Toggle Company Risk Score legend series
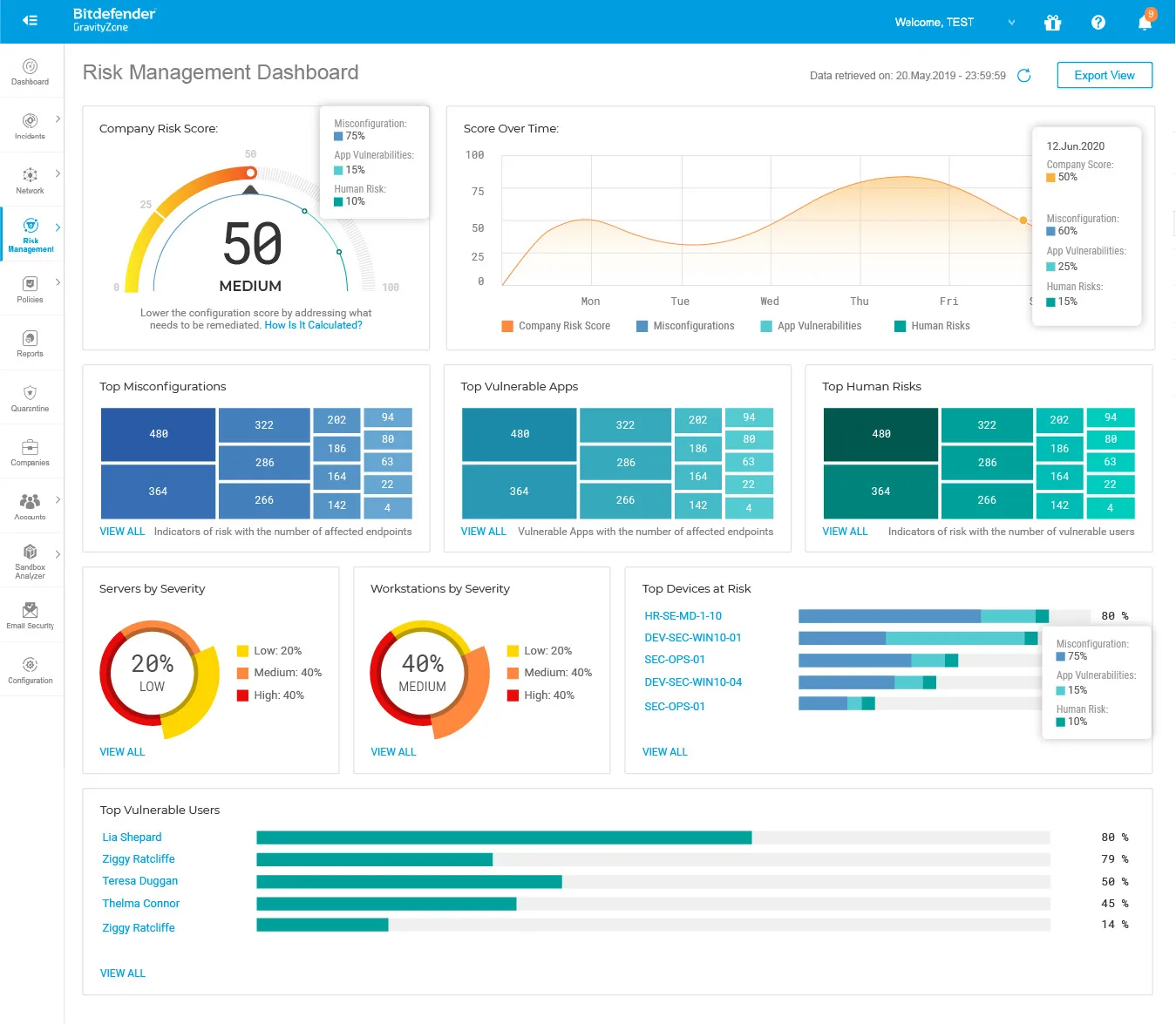 point(555,326)
